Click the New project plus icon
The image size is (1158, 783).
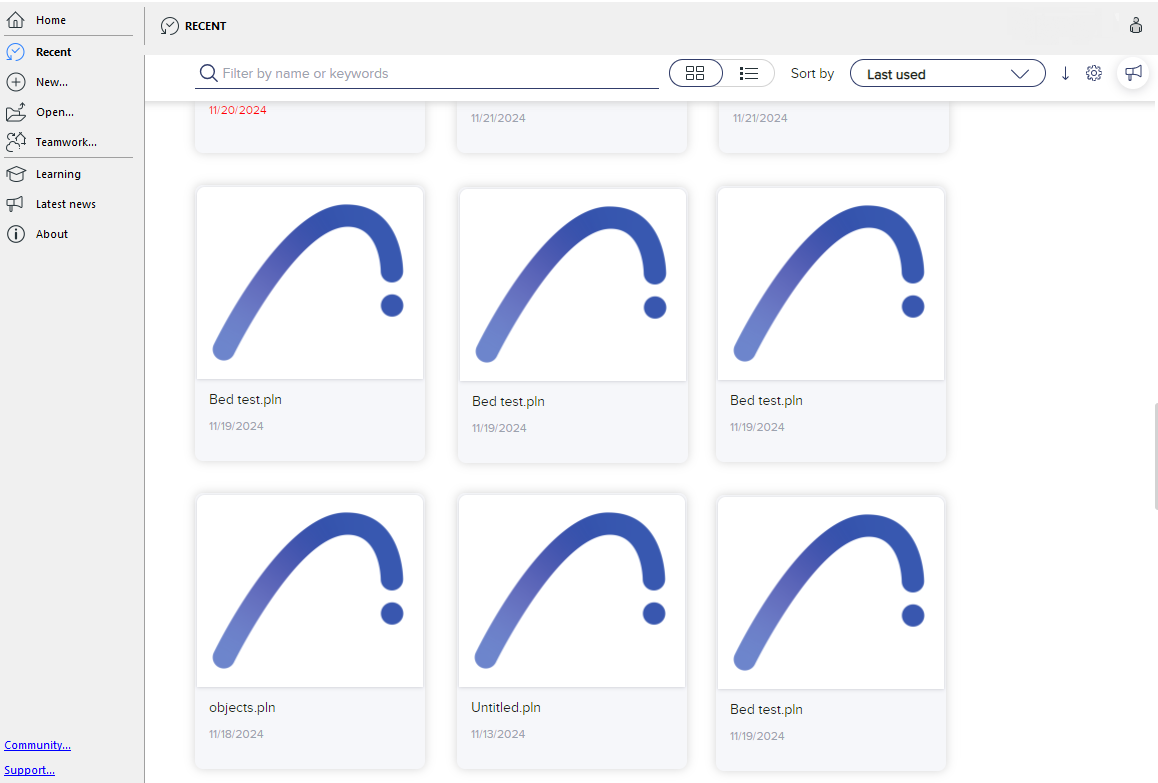click(x=15, y=82)
